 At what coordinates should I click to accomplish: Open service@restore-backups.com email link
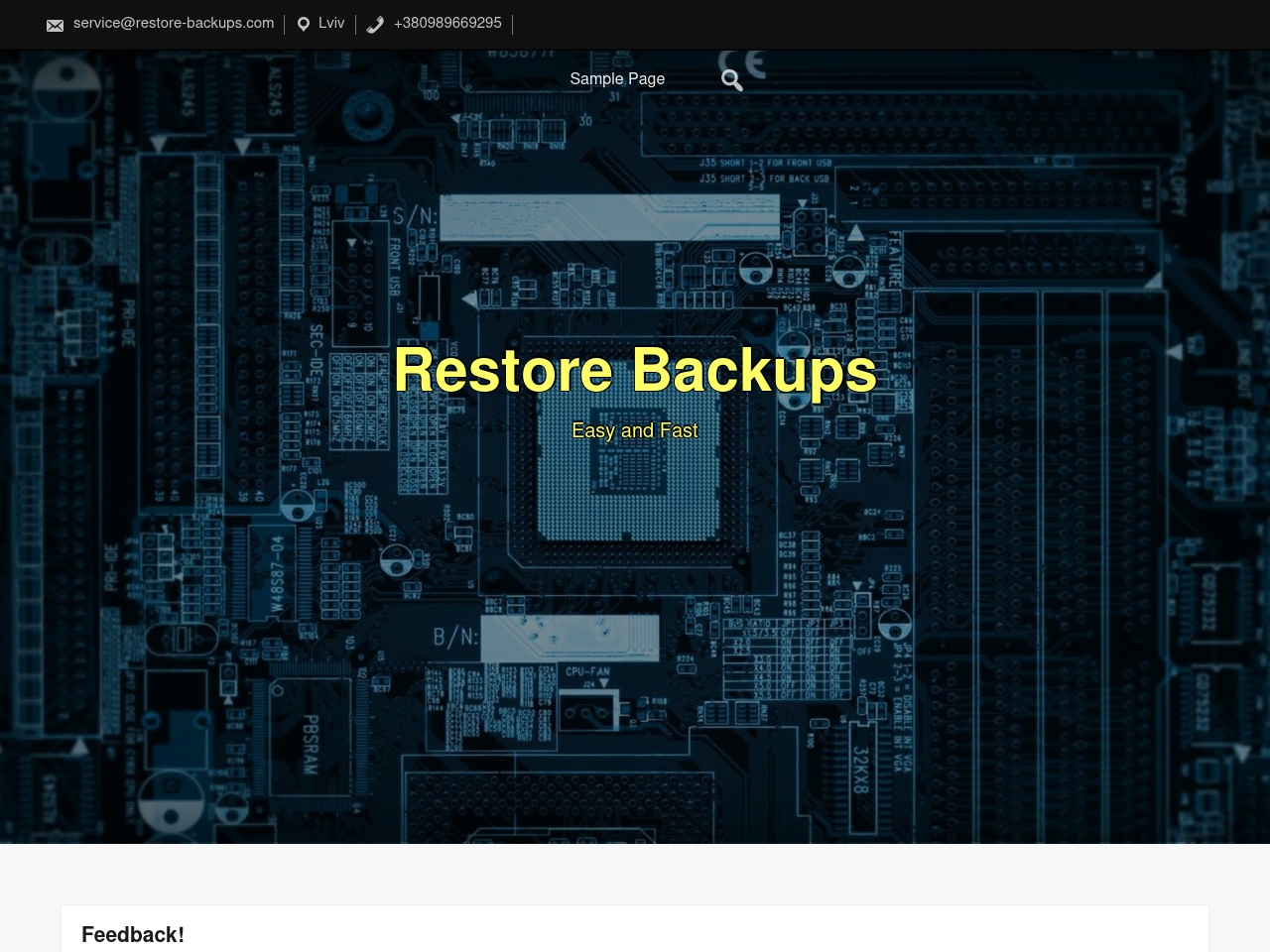[174, 23]
